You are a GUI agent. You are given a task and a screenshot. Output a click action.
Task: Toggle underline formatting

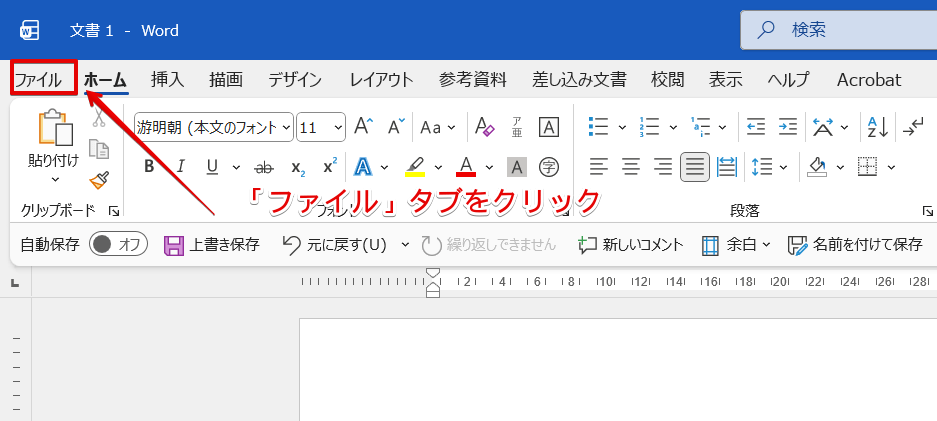(212, 167)
